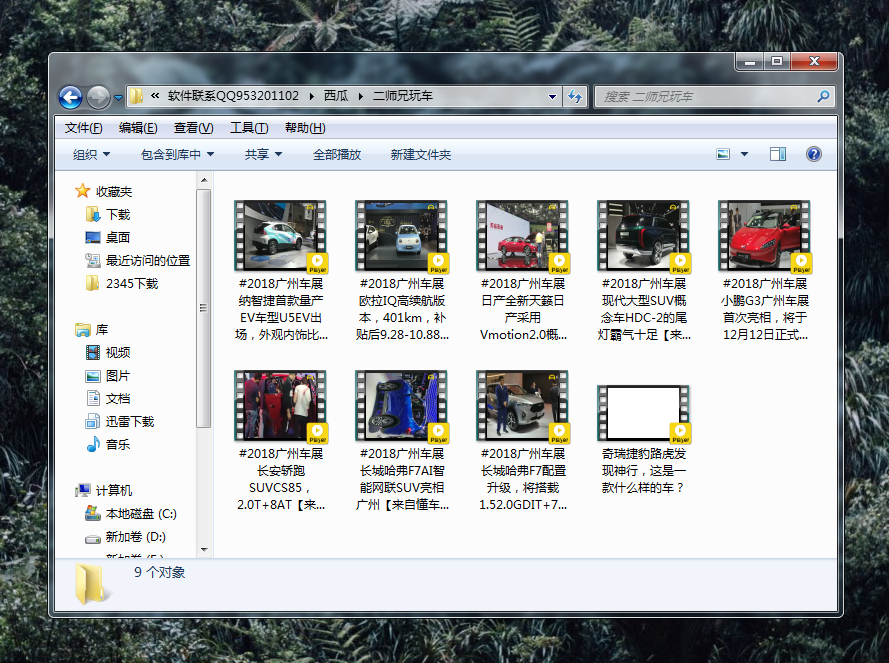Screen dimensions: 889x663
Task: Click the navigation pane scroll down arrow
Action: point(204,550)
